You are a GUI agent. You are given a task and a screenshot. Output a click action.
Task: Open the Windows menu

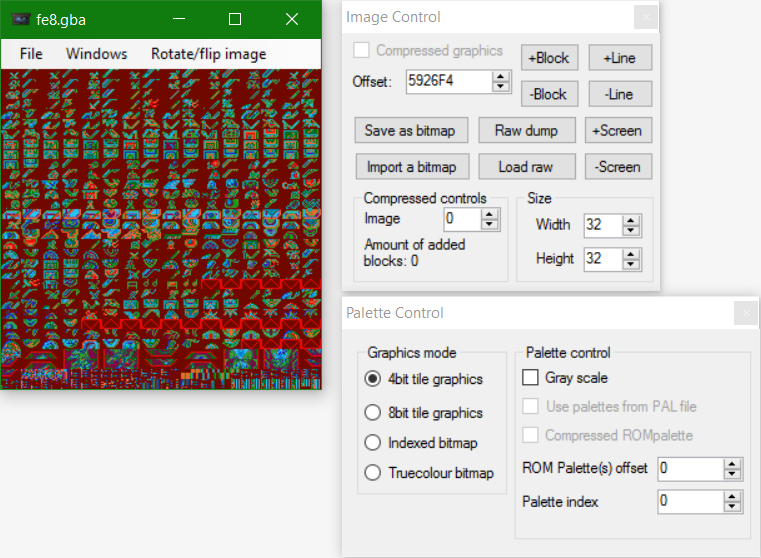tap(96, 54)
